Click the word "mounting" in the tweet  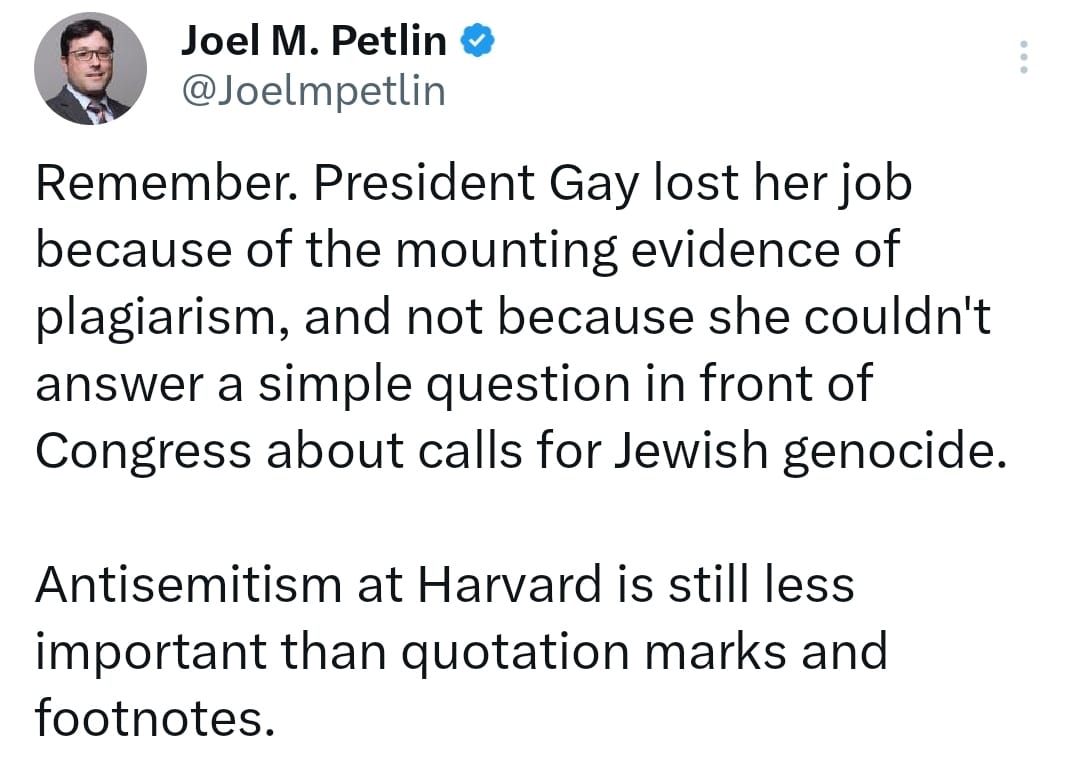(x=506, y=252)
